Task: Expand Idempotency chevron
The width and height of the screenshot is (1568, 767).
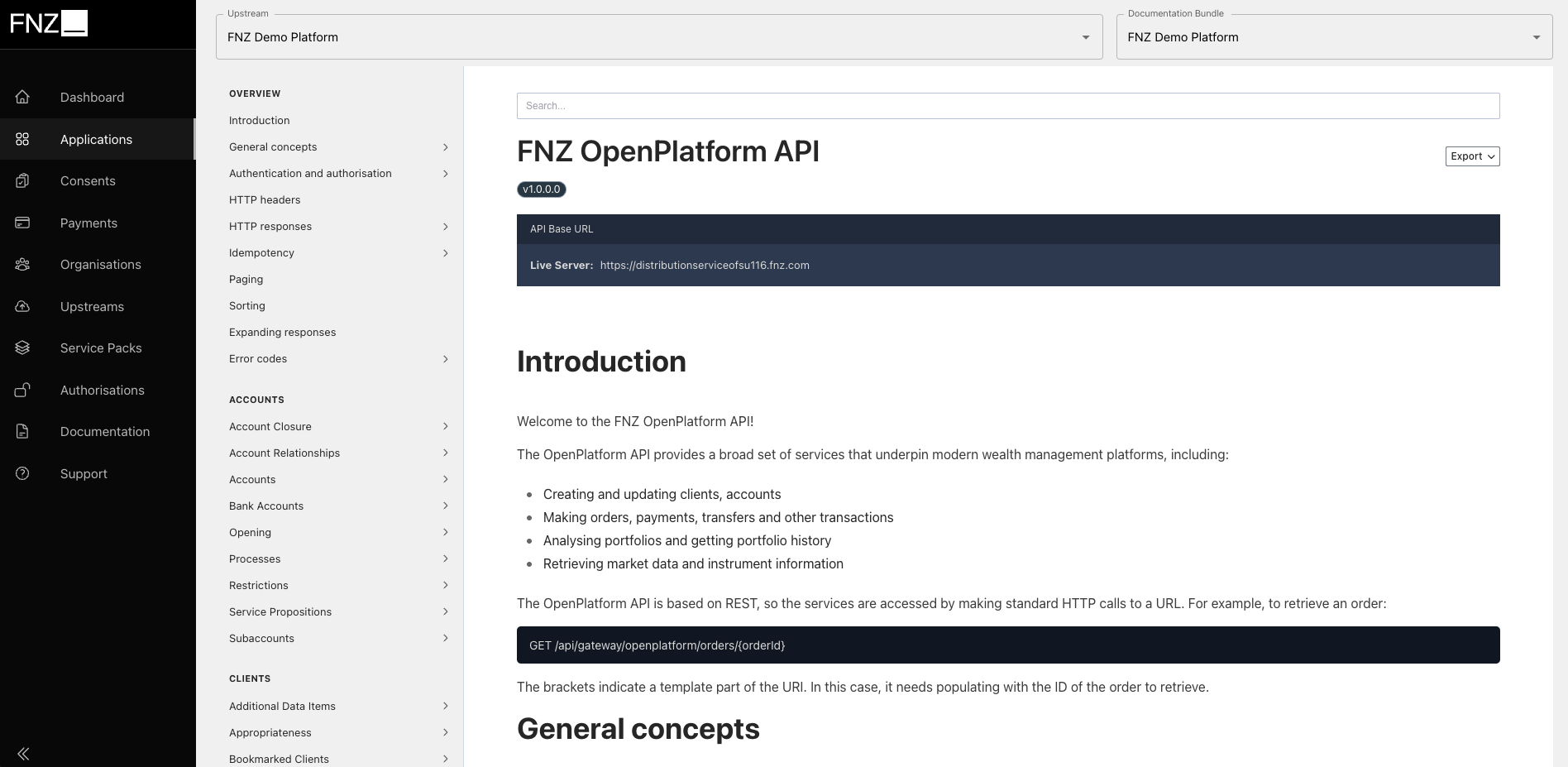Action: point(445,252)
